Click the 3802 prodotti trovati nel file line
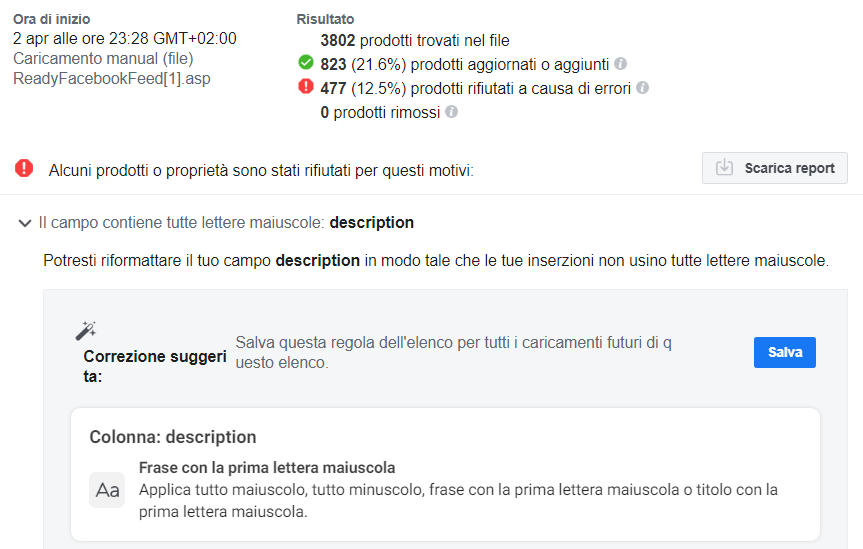 [415, 40]
